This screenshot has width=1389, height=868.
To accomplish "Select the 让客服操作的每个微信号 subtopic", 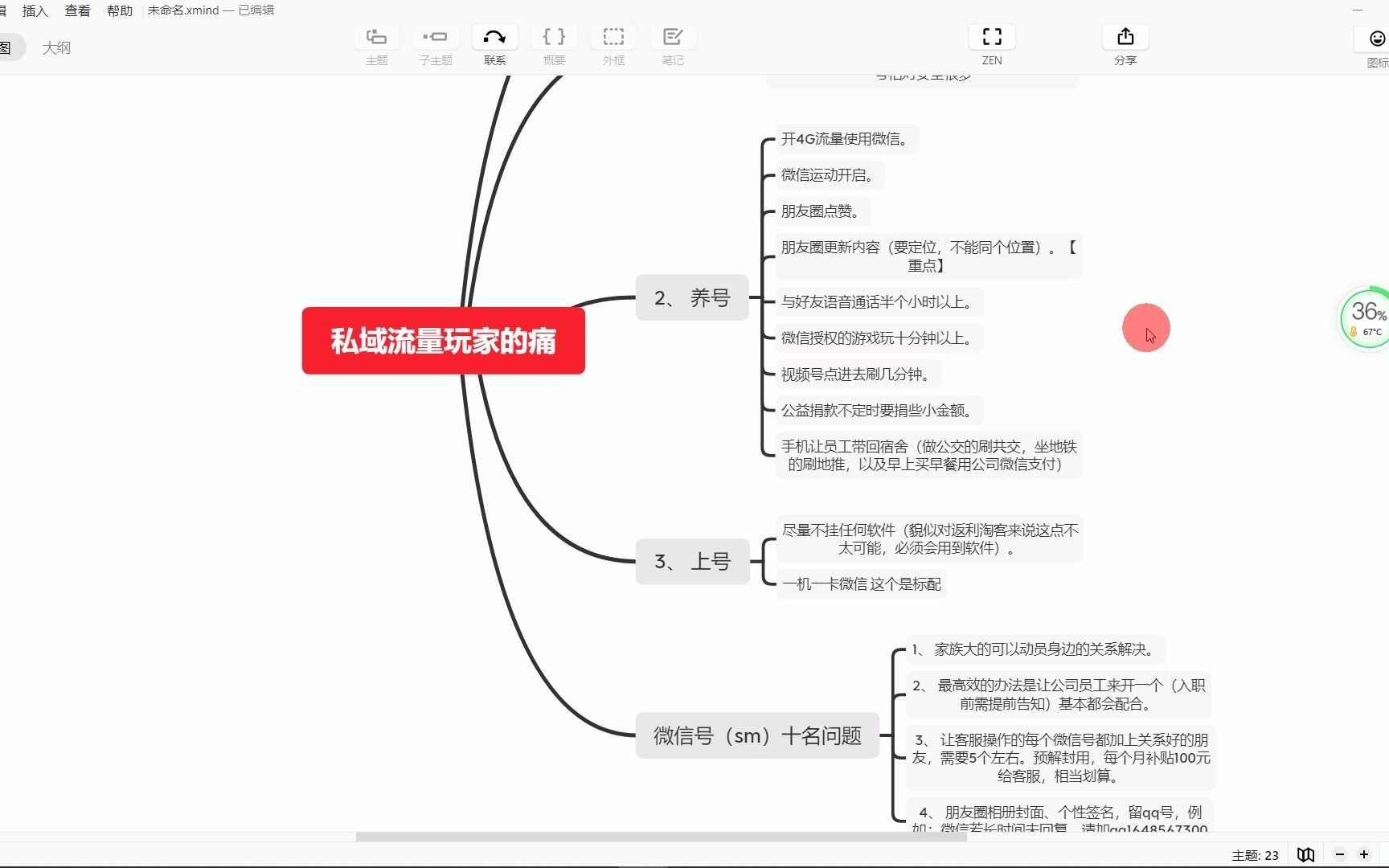I will [1061, 758].
